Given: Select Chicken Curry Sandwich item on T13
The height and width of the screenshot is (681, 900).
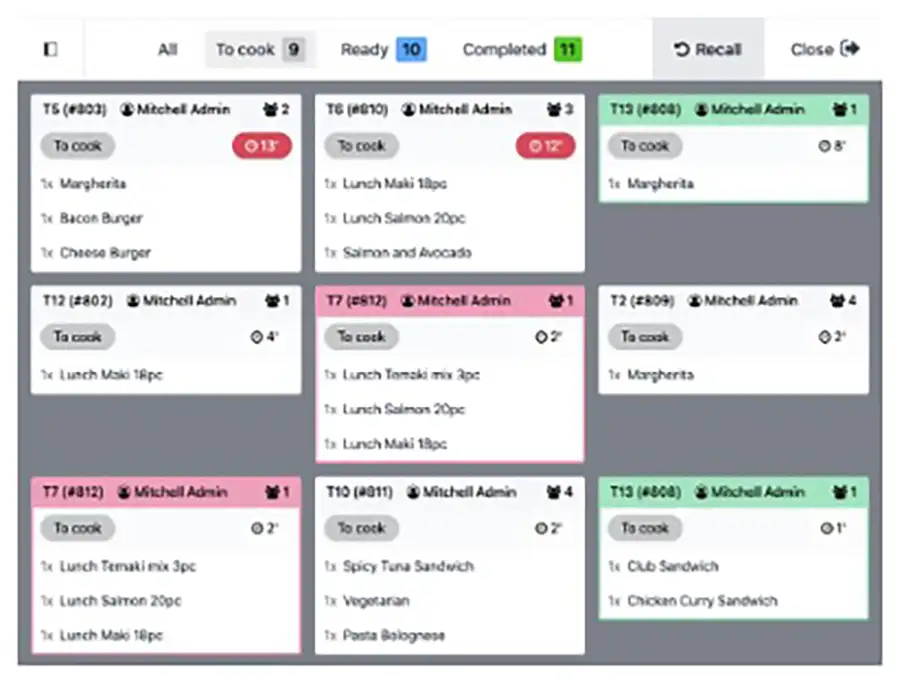Looking at the screenshot, I should [701, 601].
